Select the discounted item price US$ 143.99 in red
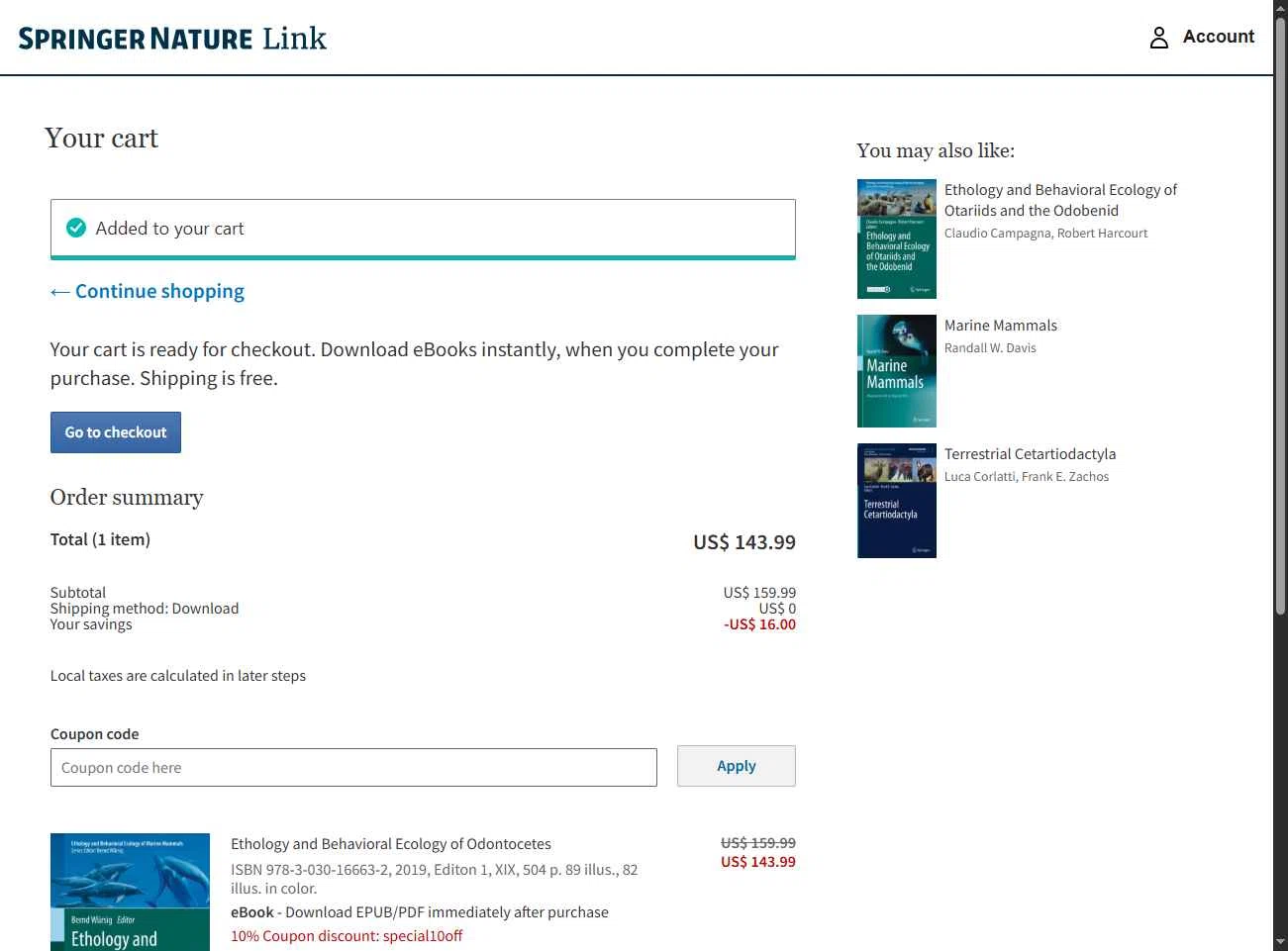 pyautogui.click(x=758, y=862)
